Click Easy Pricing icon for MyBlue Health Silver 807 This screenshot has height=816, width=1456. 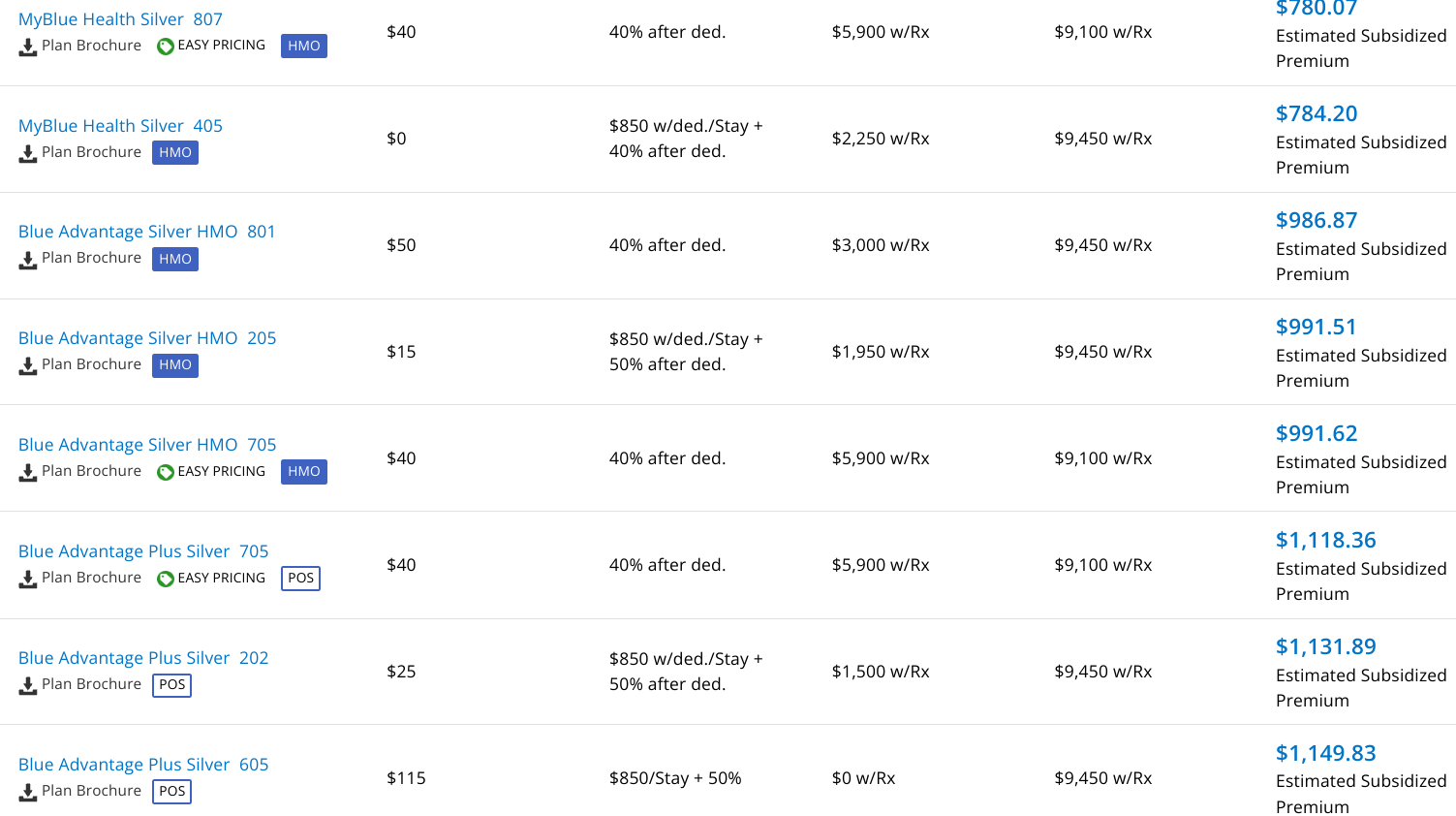166,46
